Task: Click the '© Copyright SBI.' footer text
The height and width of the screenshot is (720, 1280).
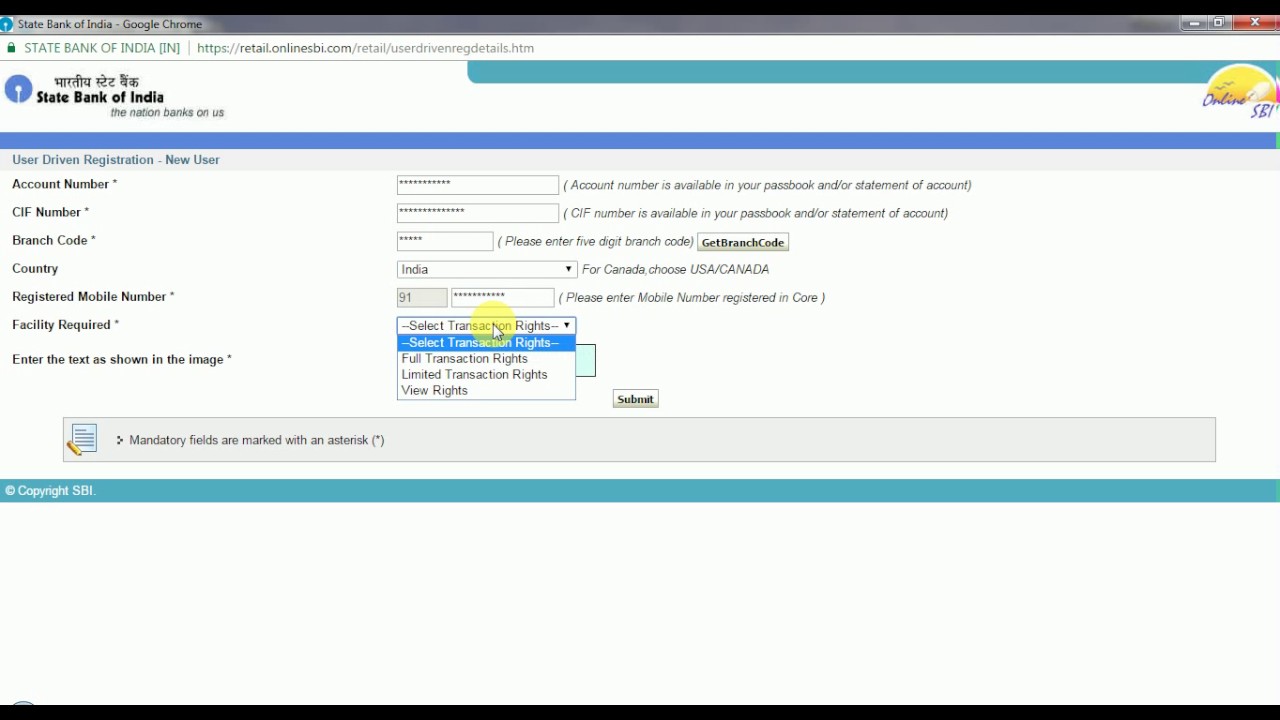Action: (x=50, y=491)
